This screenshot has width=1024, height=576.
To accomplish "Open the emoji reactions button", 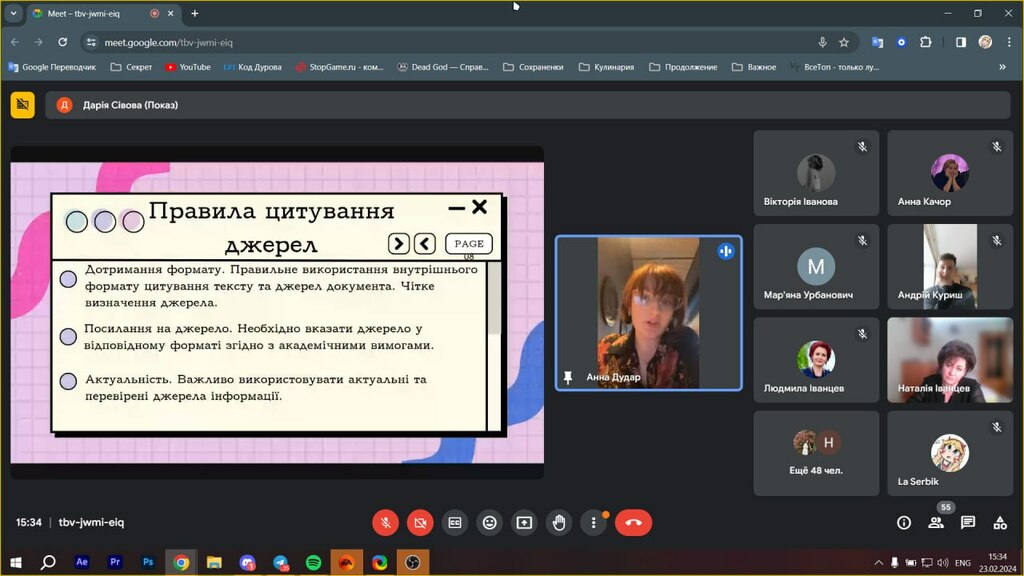I will [x=489, y=522].
